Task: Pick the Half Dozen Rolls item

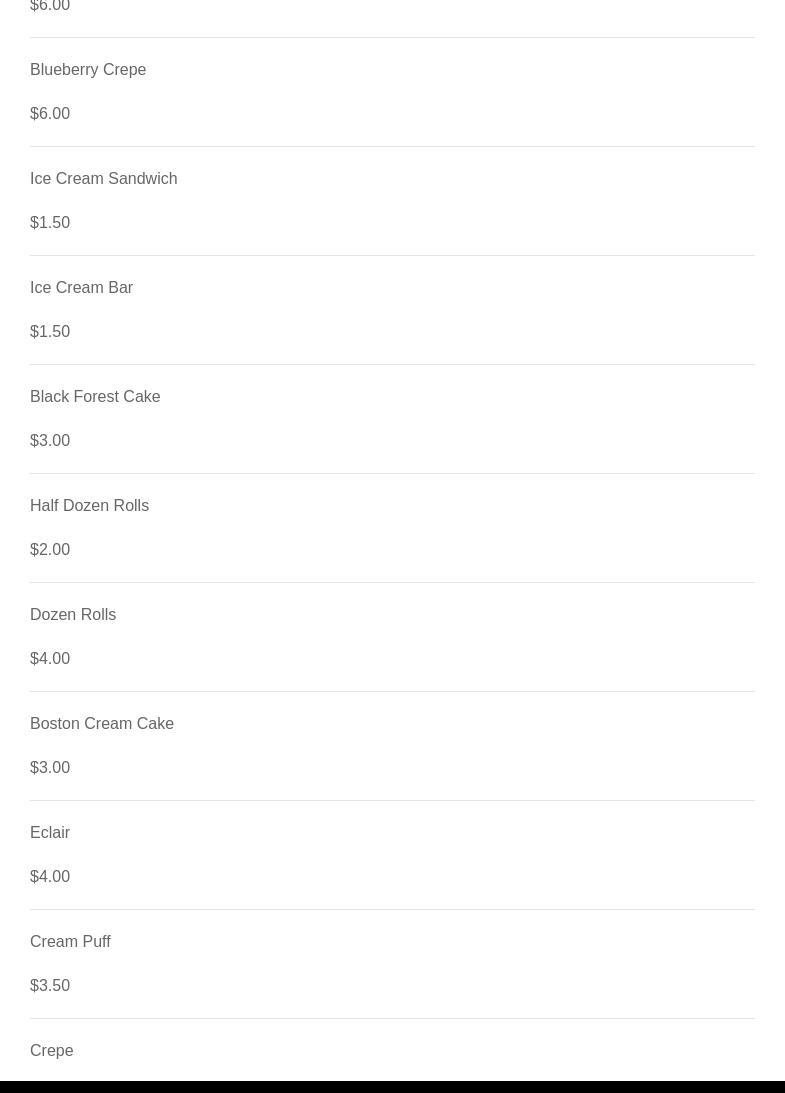Action: coord(89,506)
